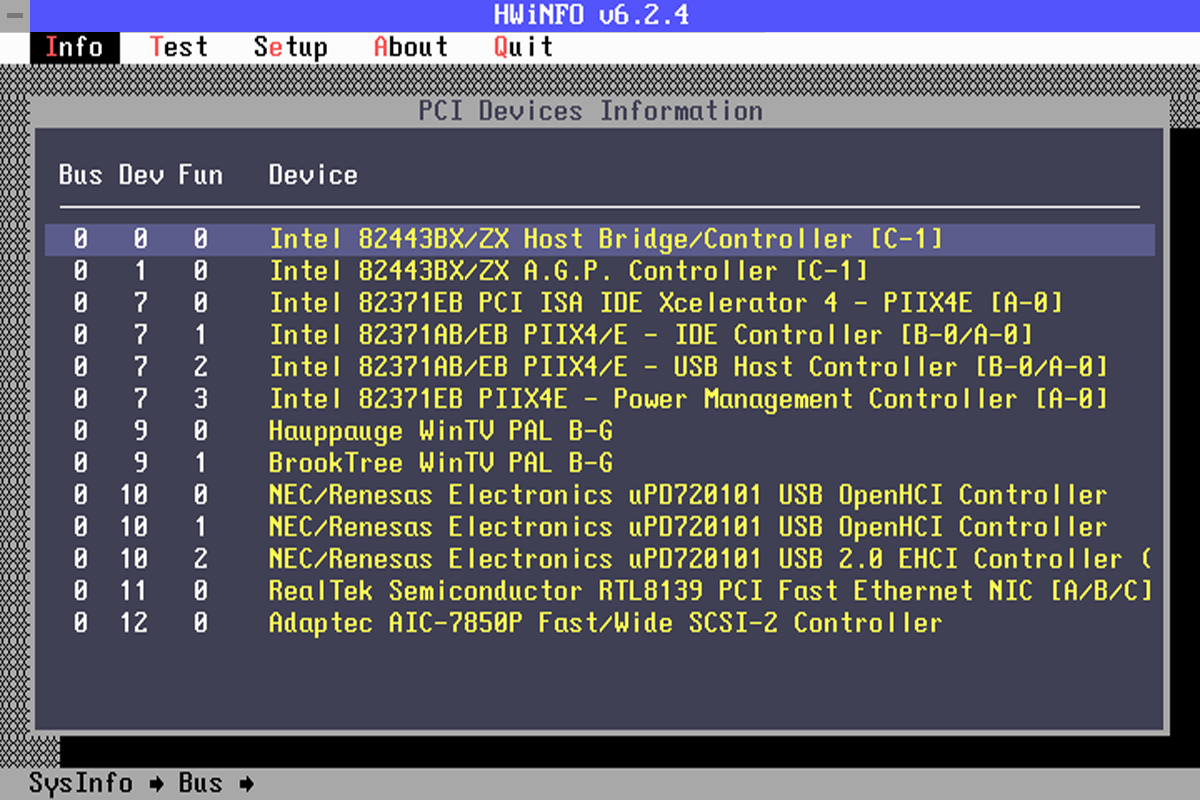The height and width of the screenshot is (800, 1200).
Task: Choose the PCI ISA IDE Xcelerator 4 device
Action: [x=665, y=303]
